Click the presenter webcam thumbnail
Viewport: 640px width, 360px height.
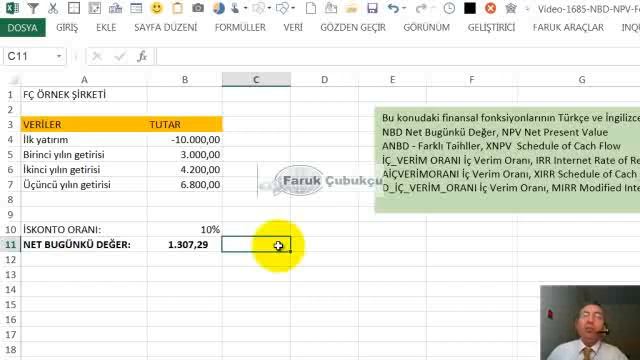click(590, 322)
